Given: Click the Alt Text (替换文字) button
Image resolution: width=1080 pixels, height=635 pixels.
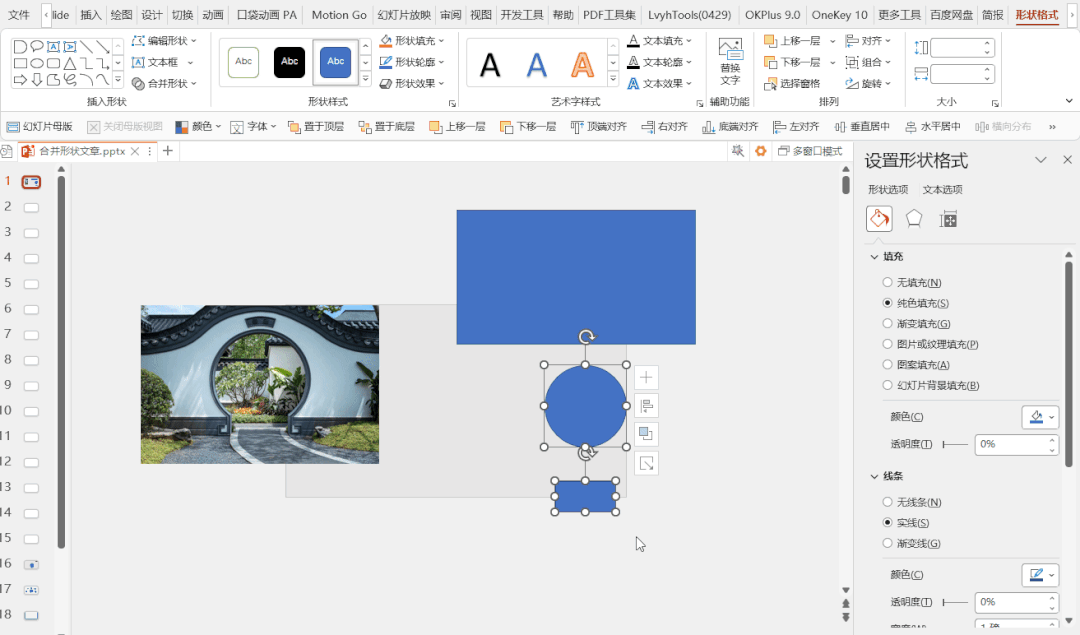Looking at the screenshot, I should 730,62.
